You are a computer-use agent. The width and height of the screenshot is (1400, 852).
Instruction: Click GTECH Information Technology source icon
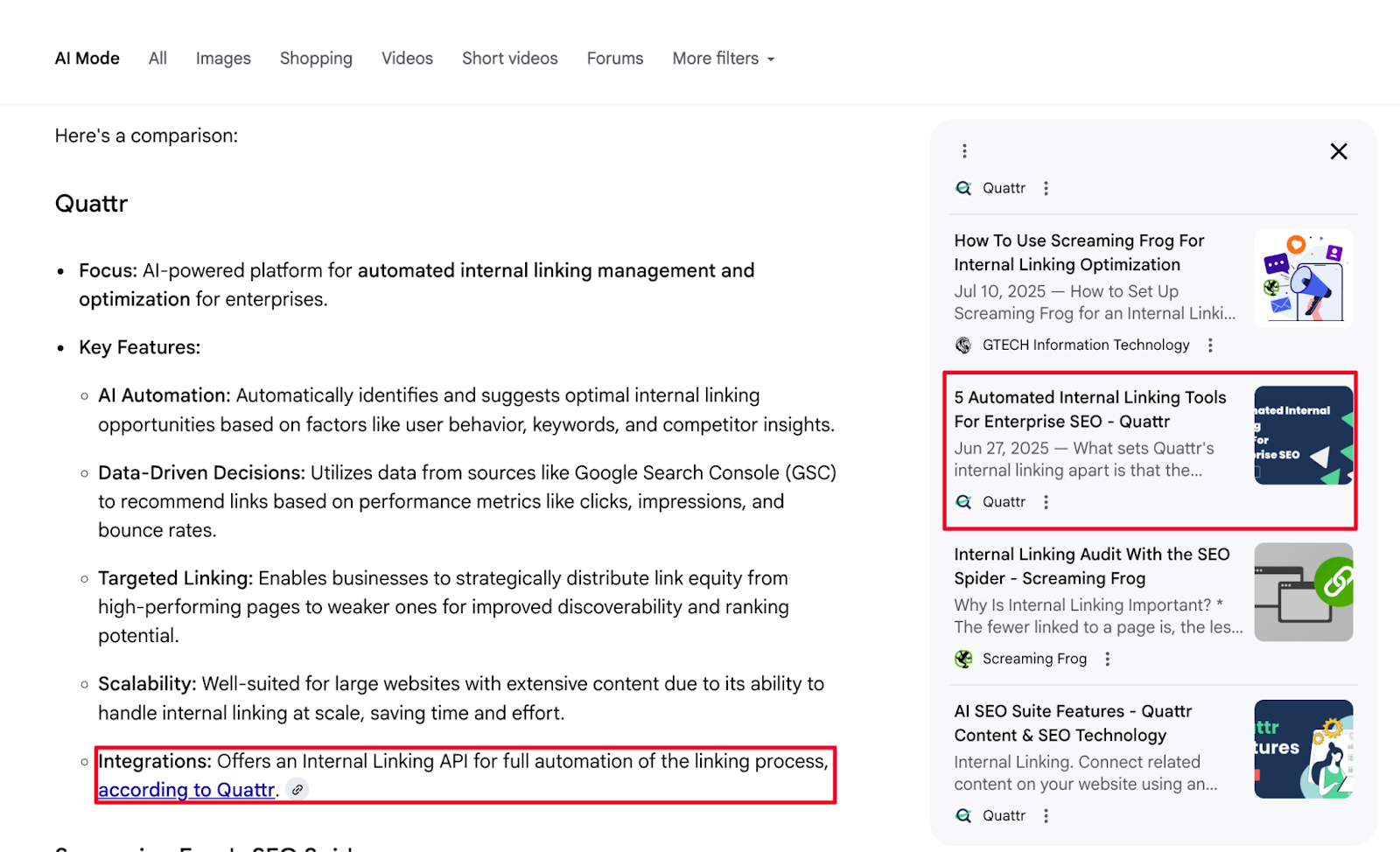point(963,345)
